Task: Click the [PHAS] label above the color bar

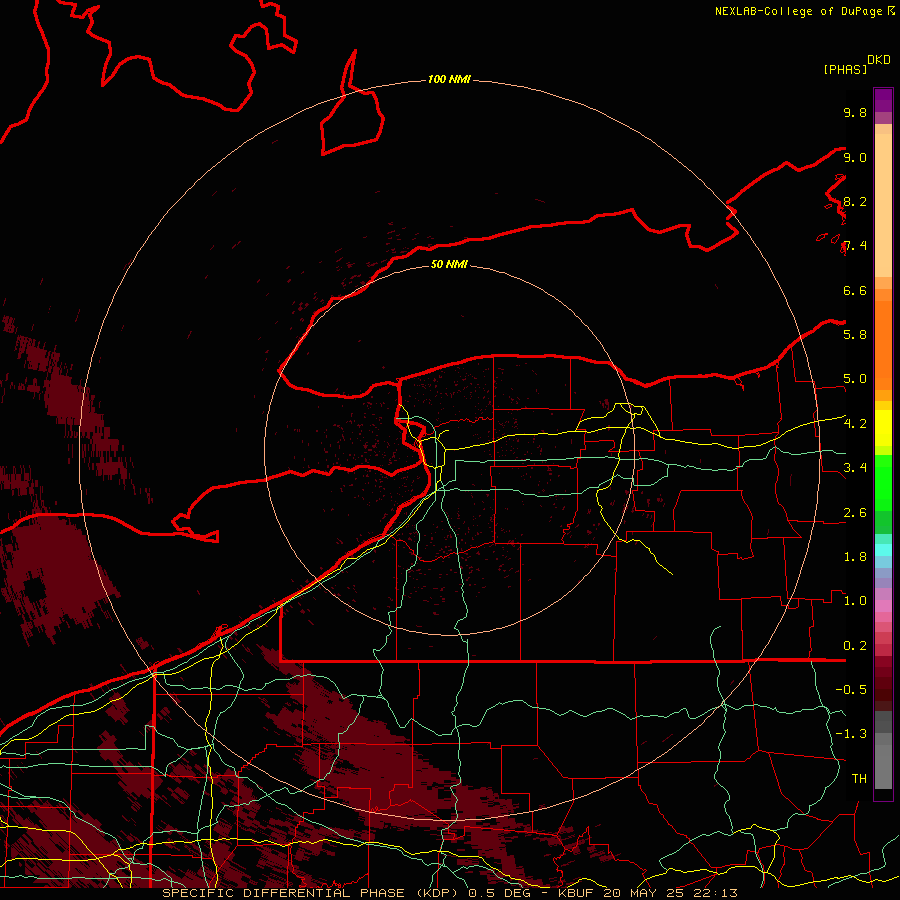Action: (845, 70)
